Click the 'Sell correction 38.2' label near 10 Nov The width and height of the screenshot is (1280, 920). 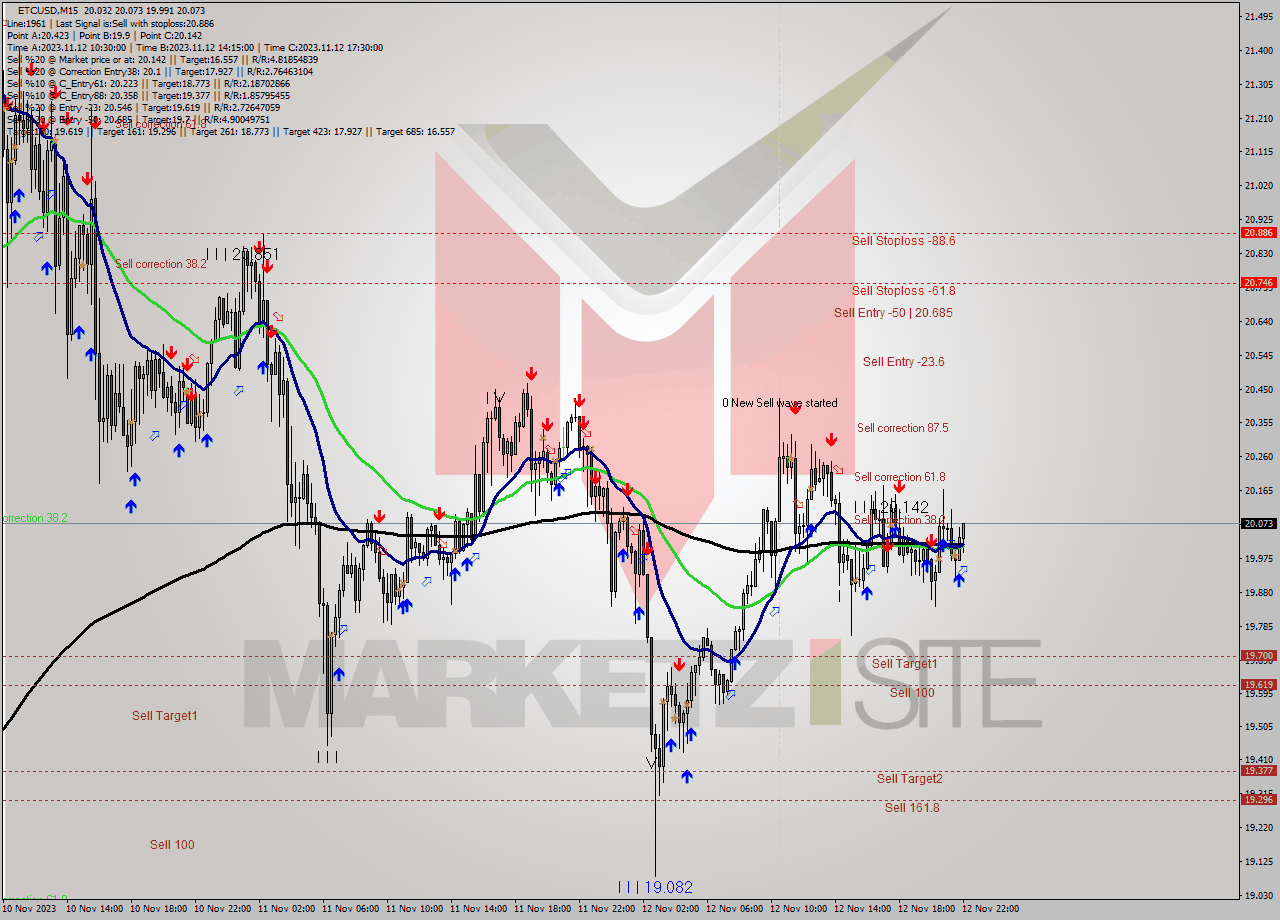point(161,264)
